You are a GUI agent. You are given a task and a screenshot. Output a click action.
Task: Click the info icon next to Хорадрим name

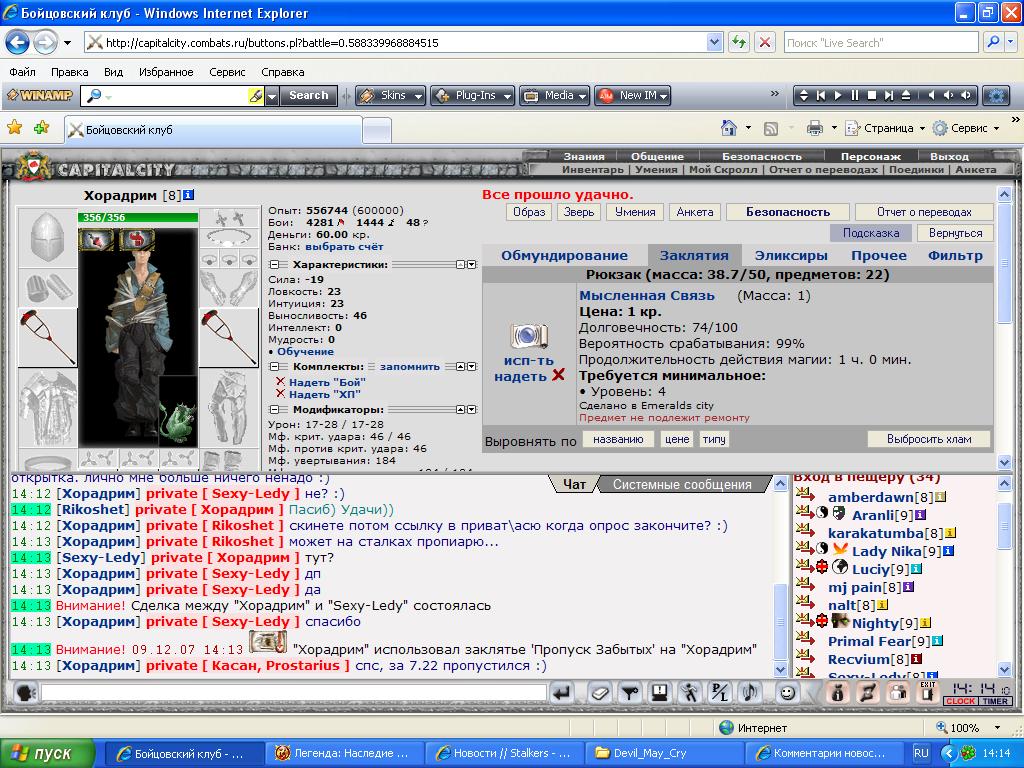click(x=190, y=195)
